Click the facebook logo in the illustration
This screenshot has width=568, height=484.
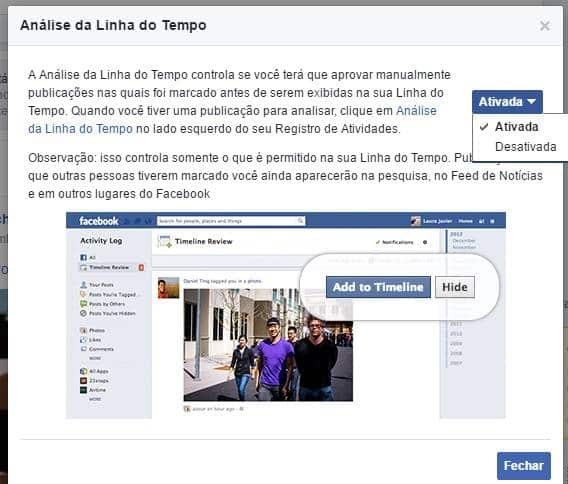[99, 221]
